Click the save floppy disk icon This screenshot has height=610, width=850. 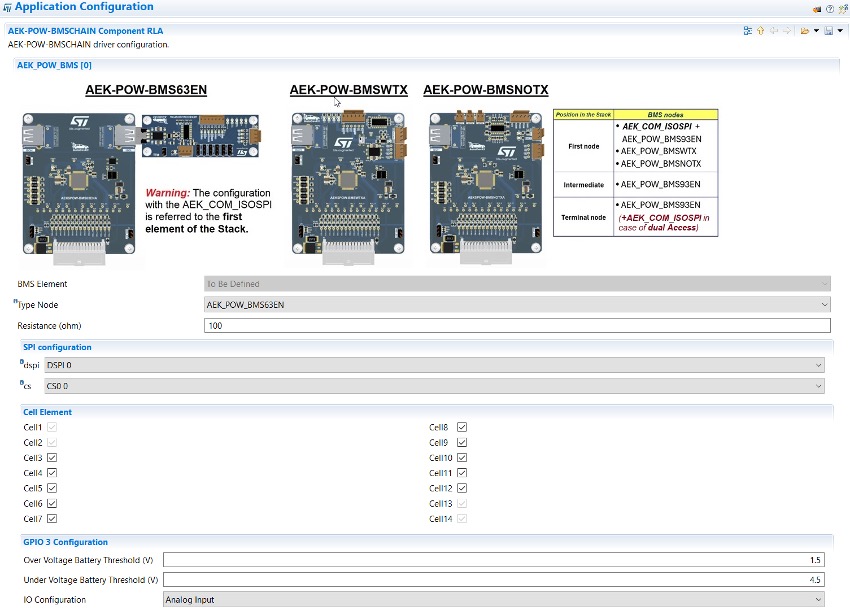coord(828,31)
